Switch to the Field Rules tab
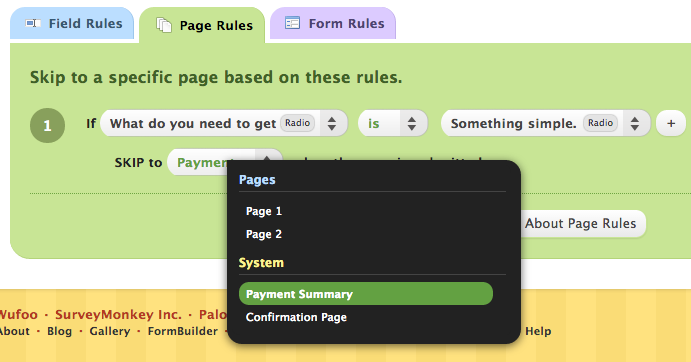 click(72, 23)
